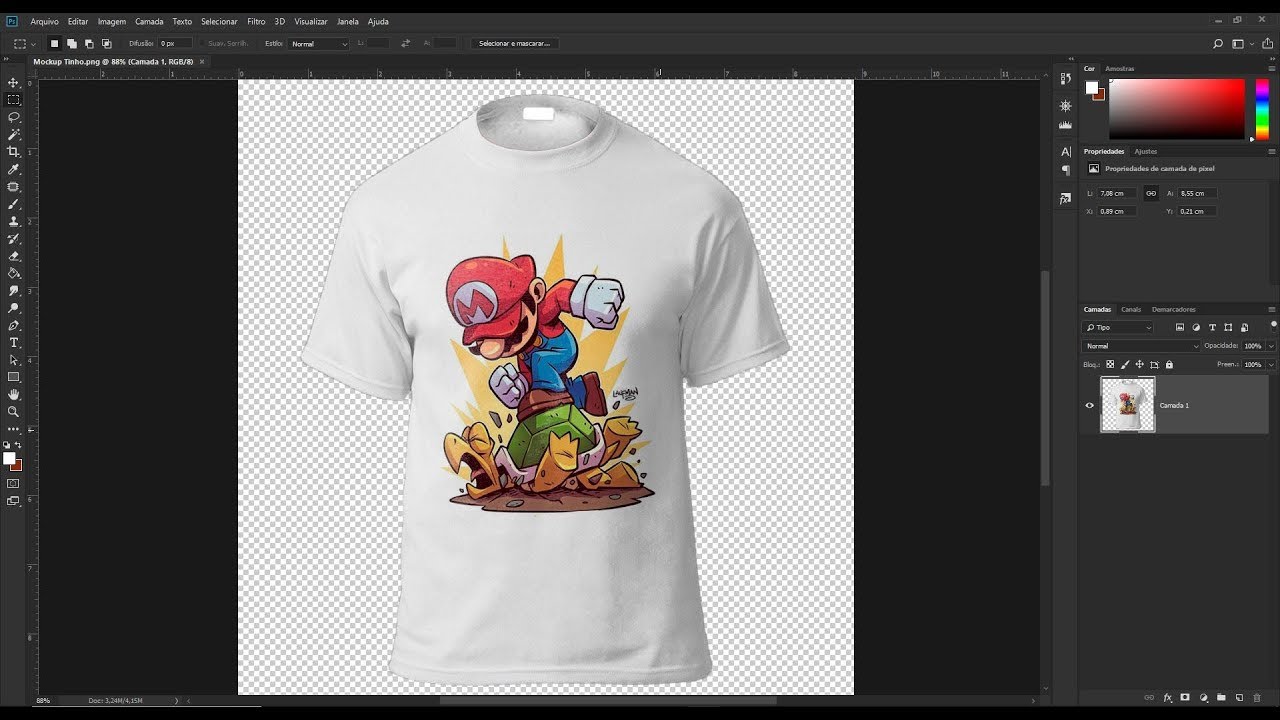Select the Rectangle shape tool
Image resolution: width=1280 pixels, height=720 pixels.
(14, 377)
